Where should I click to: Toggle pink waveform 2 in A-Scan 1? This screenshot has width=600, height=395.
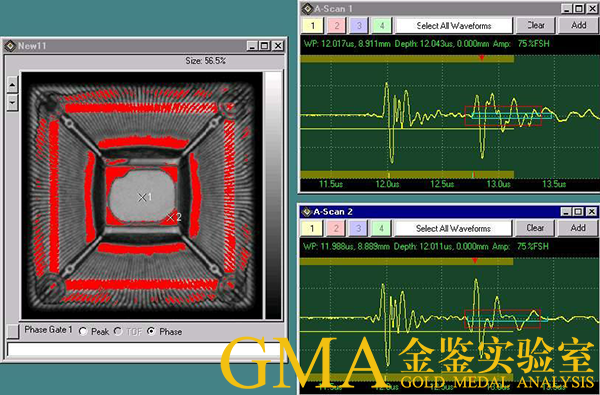point(337,26)
